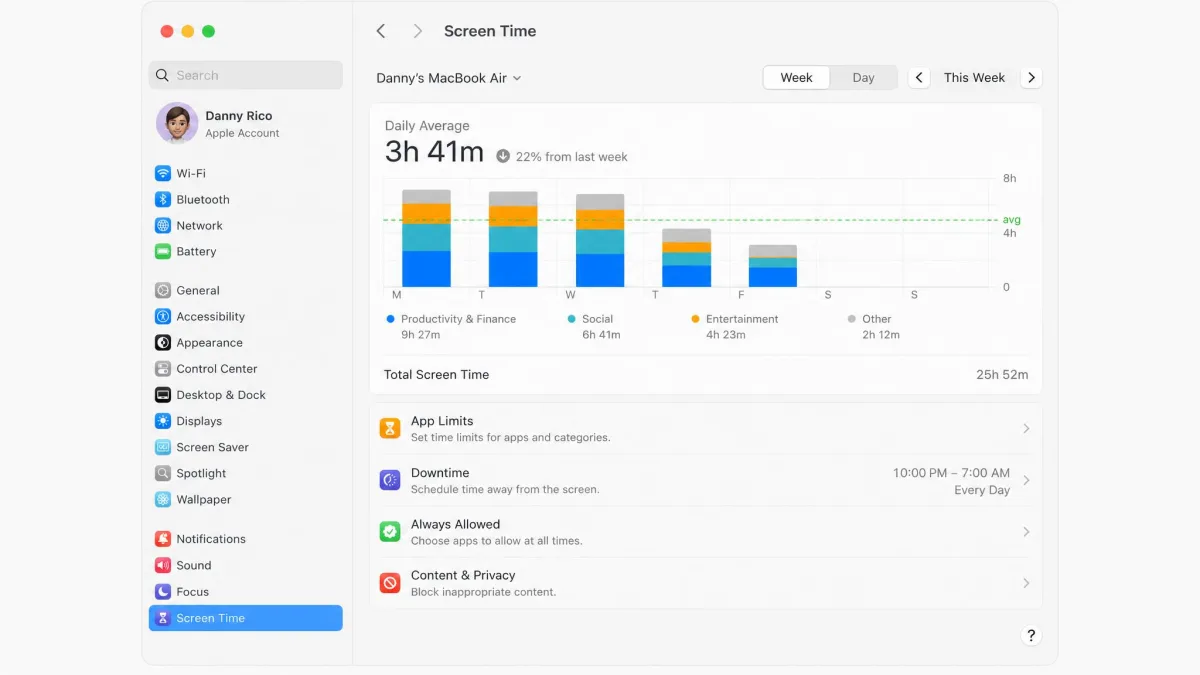The width and height of the screenshot is (1200, 675).
Task: Open General settings gear icon
Action: point(163,290)
